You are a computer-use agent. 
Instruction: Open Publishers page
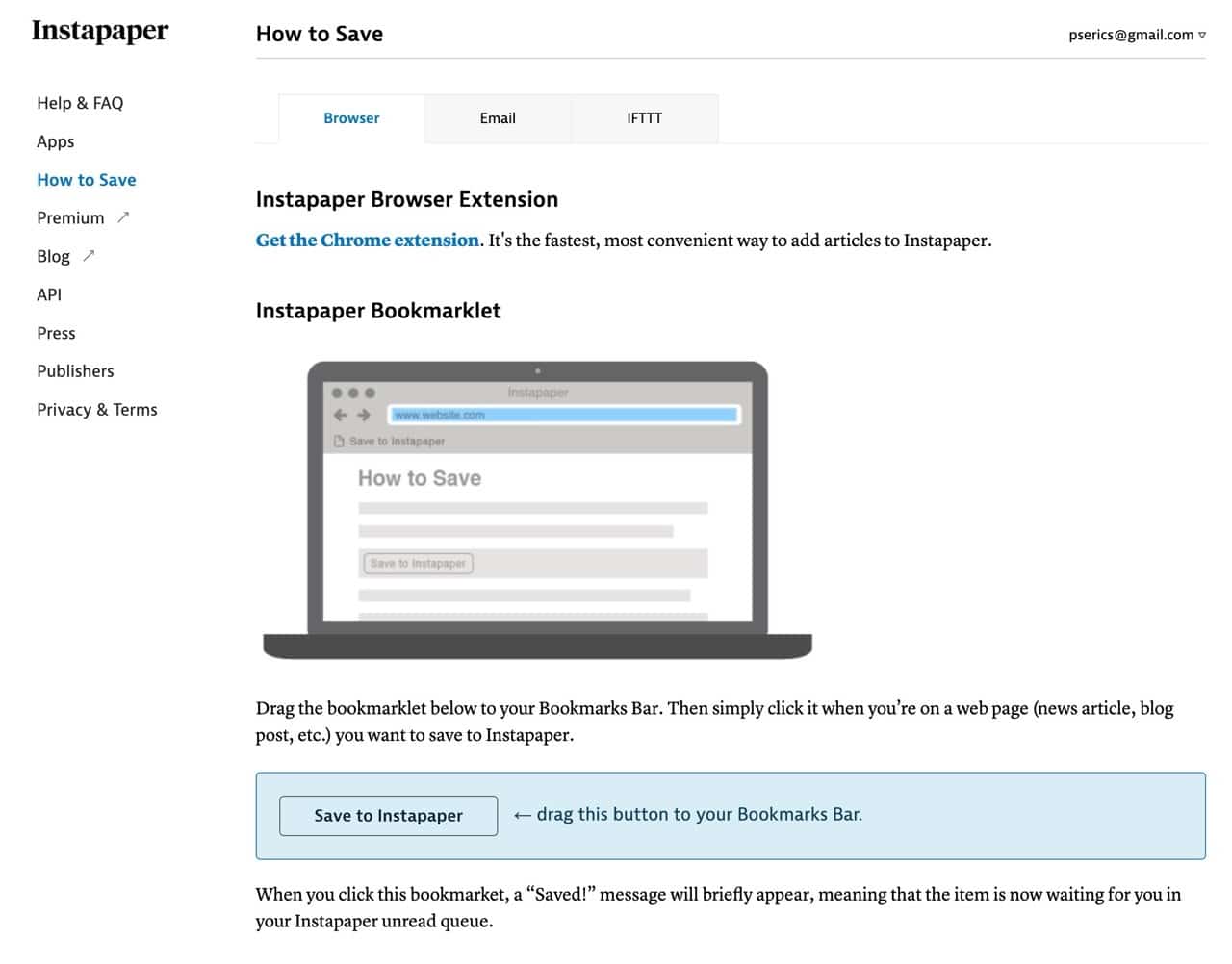[75, 371]
